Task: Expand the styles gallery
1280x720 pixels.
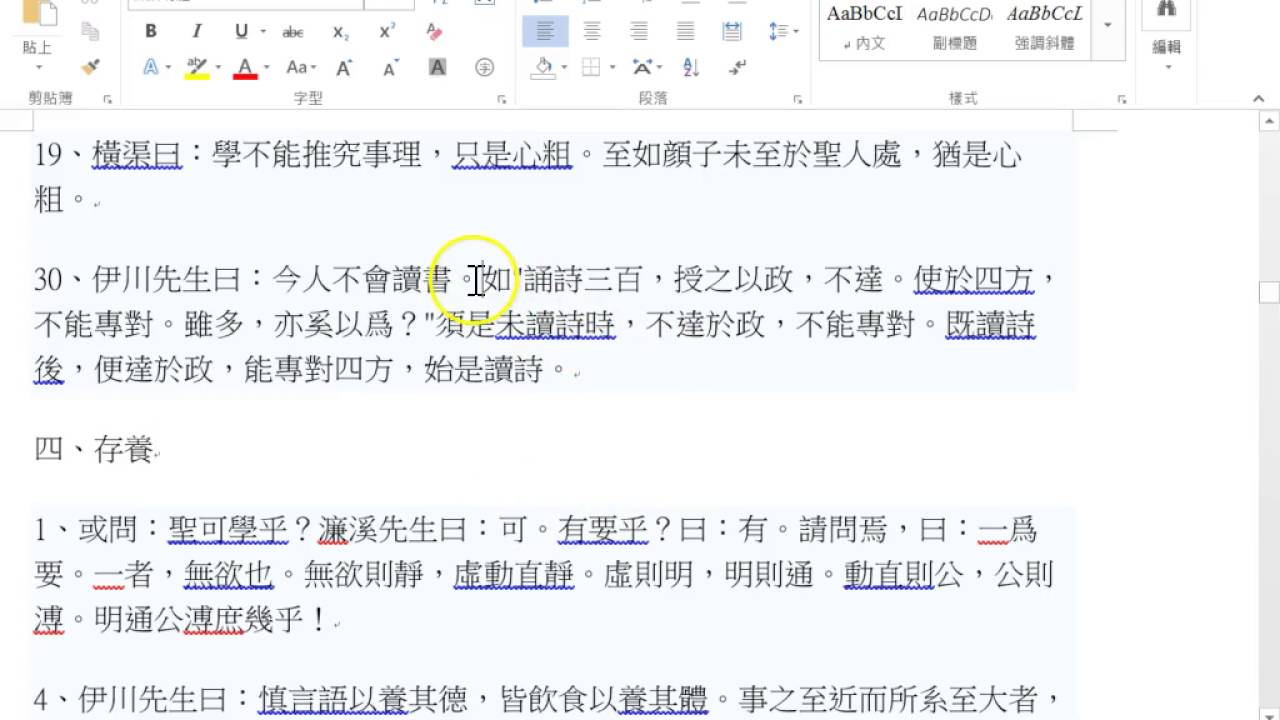Action: click(1108, 26)
